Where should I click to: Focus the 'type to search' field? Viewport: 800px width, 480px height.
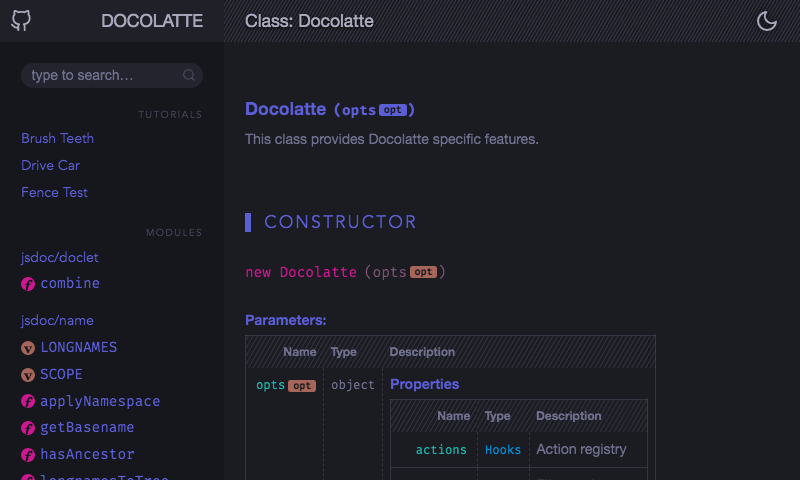click(x=112, y=75)
